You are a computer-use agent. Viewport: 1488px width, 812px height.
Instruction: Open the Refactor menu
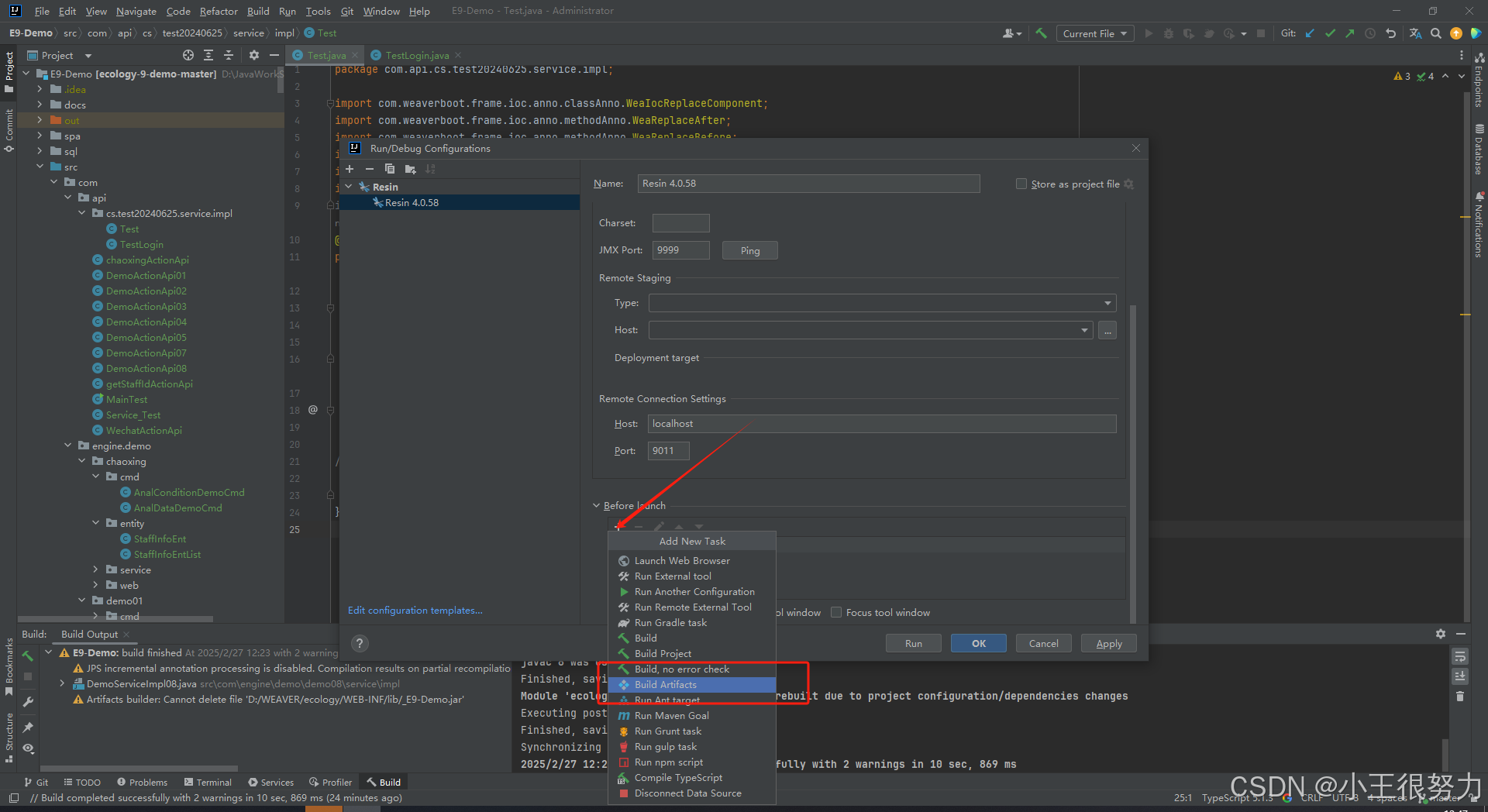(x=219, y=11)
